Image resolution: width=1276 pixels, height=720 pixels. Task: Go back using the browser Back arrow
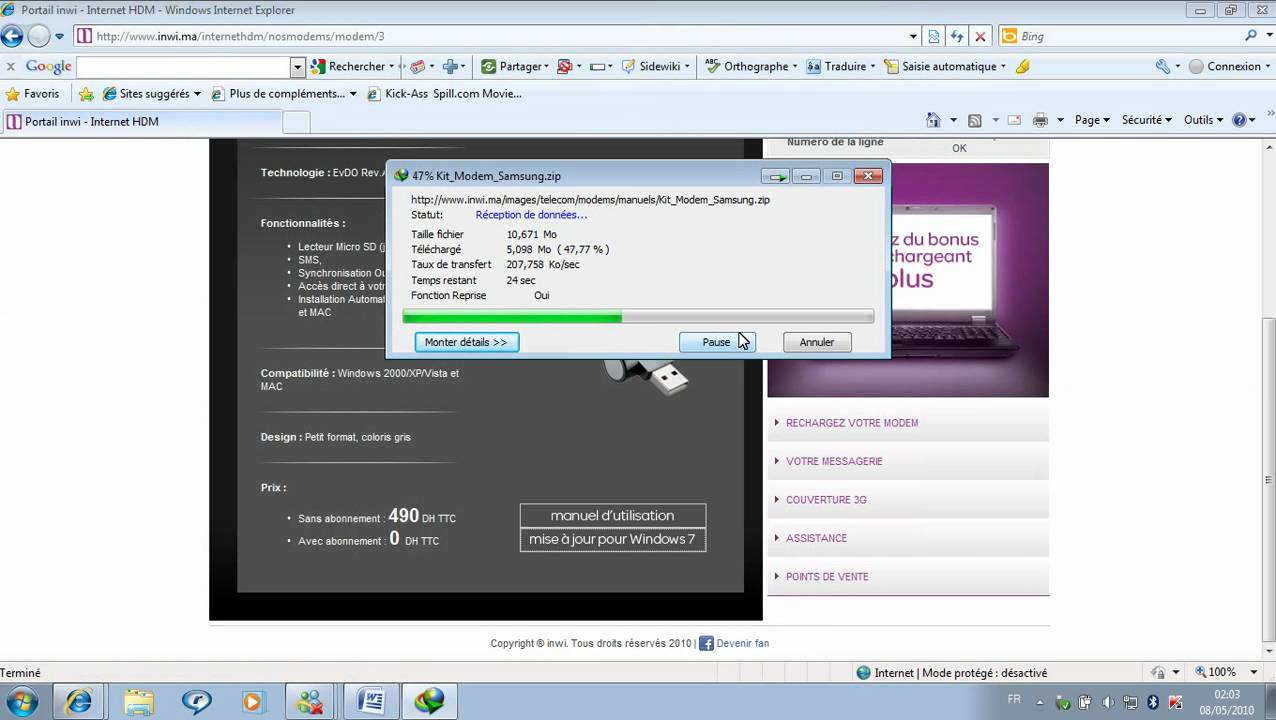[x=12, y=36]
